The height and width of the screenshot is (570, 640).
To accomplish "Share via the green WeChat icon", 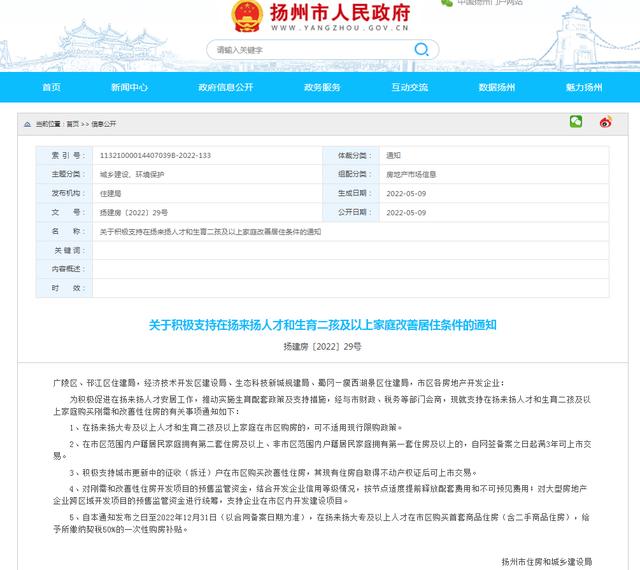I will 576,121.
